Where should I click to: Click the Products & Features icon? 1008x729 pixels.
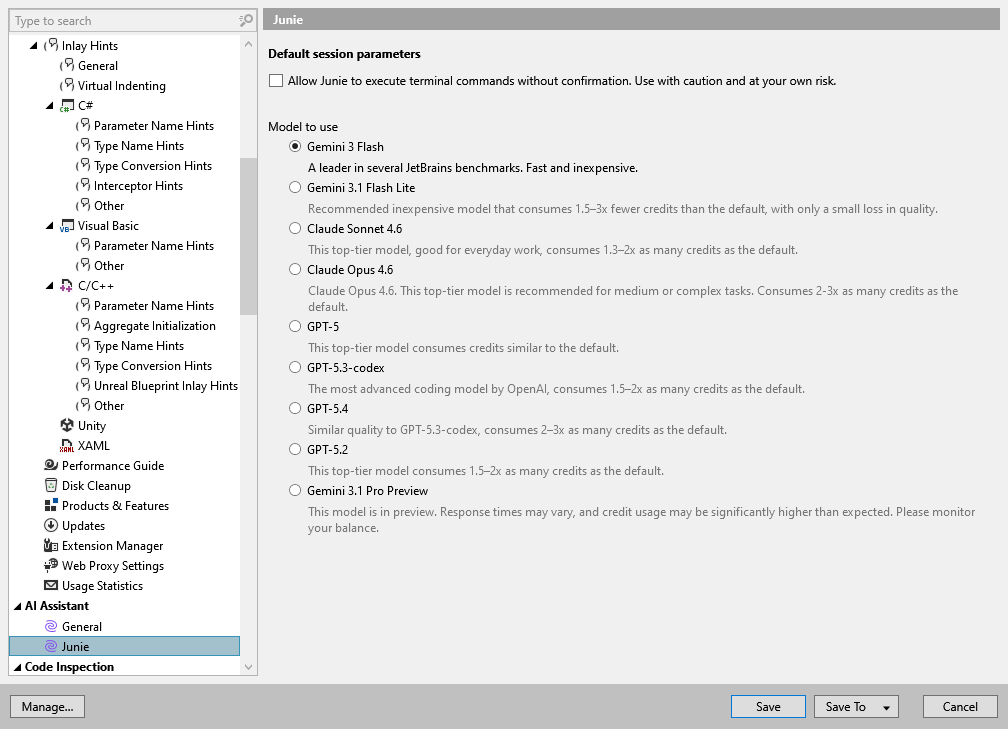coord(51,505)
